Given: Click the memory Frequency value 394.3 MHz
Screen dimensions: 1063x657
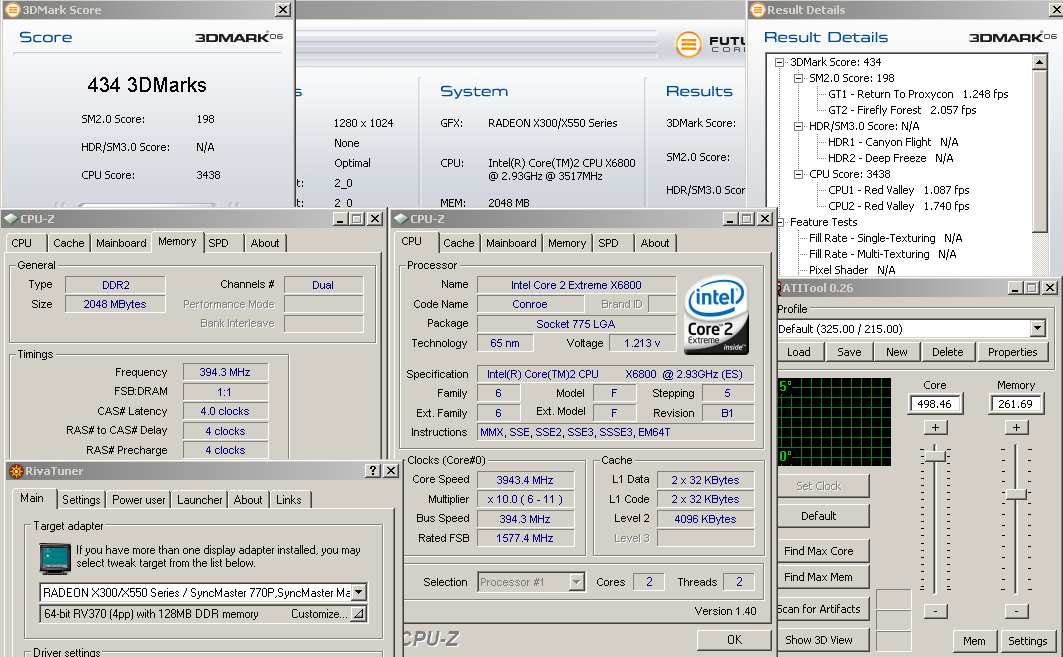Looking at the screenshot, I should click(x=225, y=372).
